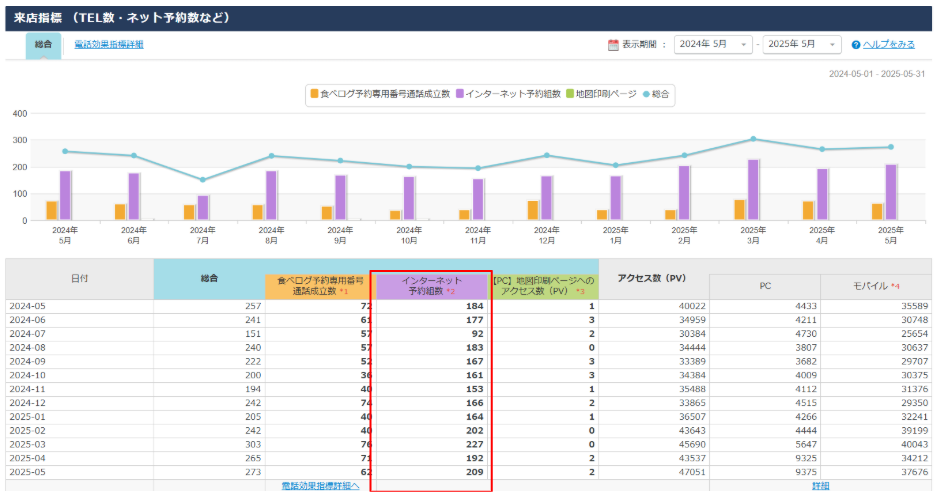Image resolution: width=935 pixels, height=492 pixels.
Task: Click the インターネット予約組数 column header
Action: [431, 286]
